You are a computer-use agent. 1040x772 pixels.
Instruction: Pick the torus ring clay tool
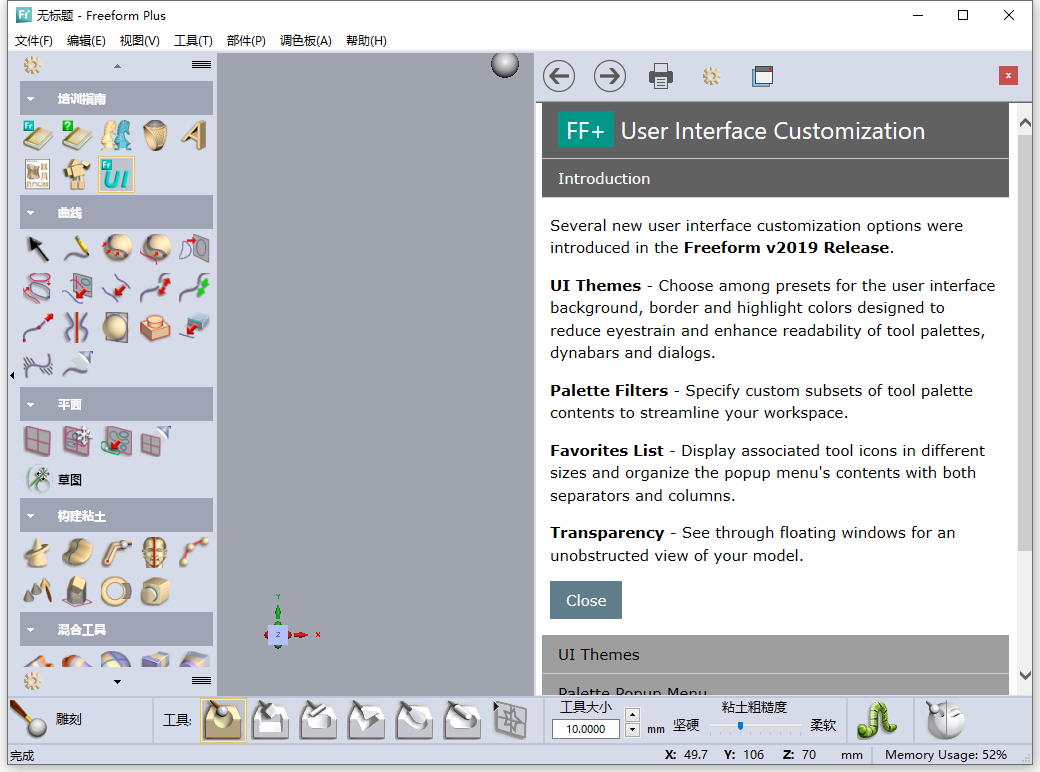pyautogui.click(x=116, y=592)
